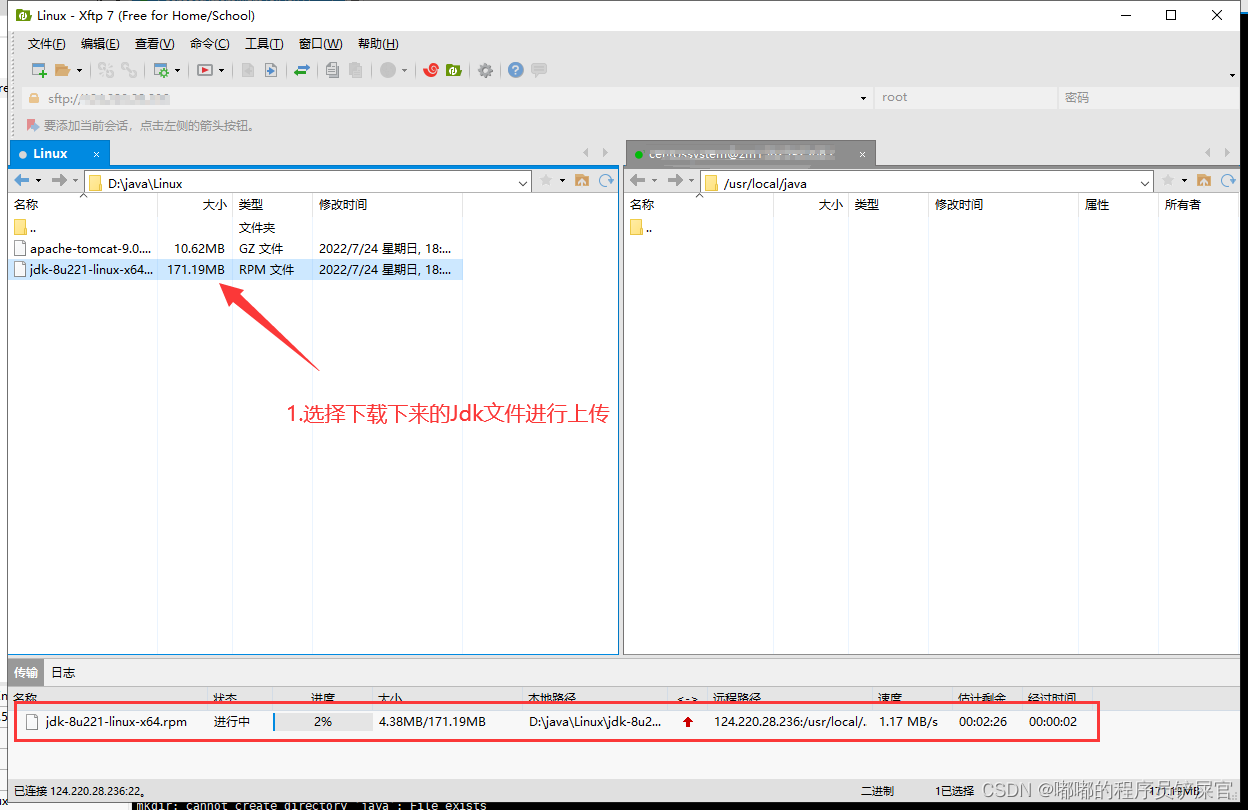Open the 编辑(E) menu
1248x810 pixels.
click(x=100, y=44)
